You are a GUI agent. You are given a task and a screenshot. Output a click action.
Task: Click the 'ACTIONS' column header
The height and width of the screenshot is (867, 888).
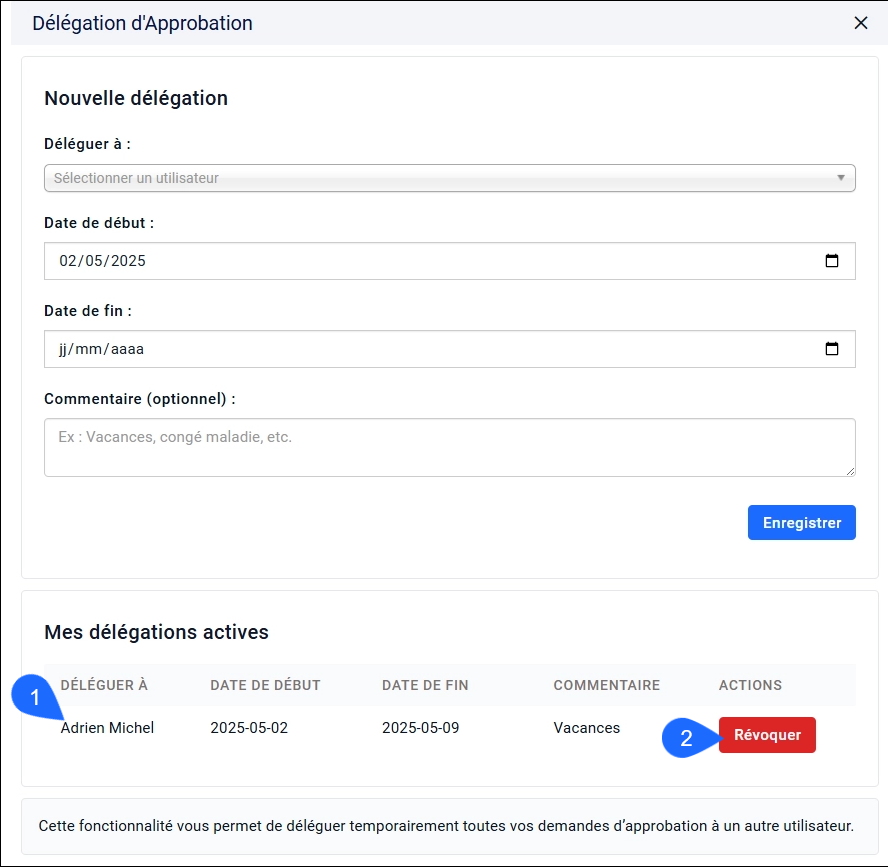tap(750, 685)
